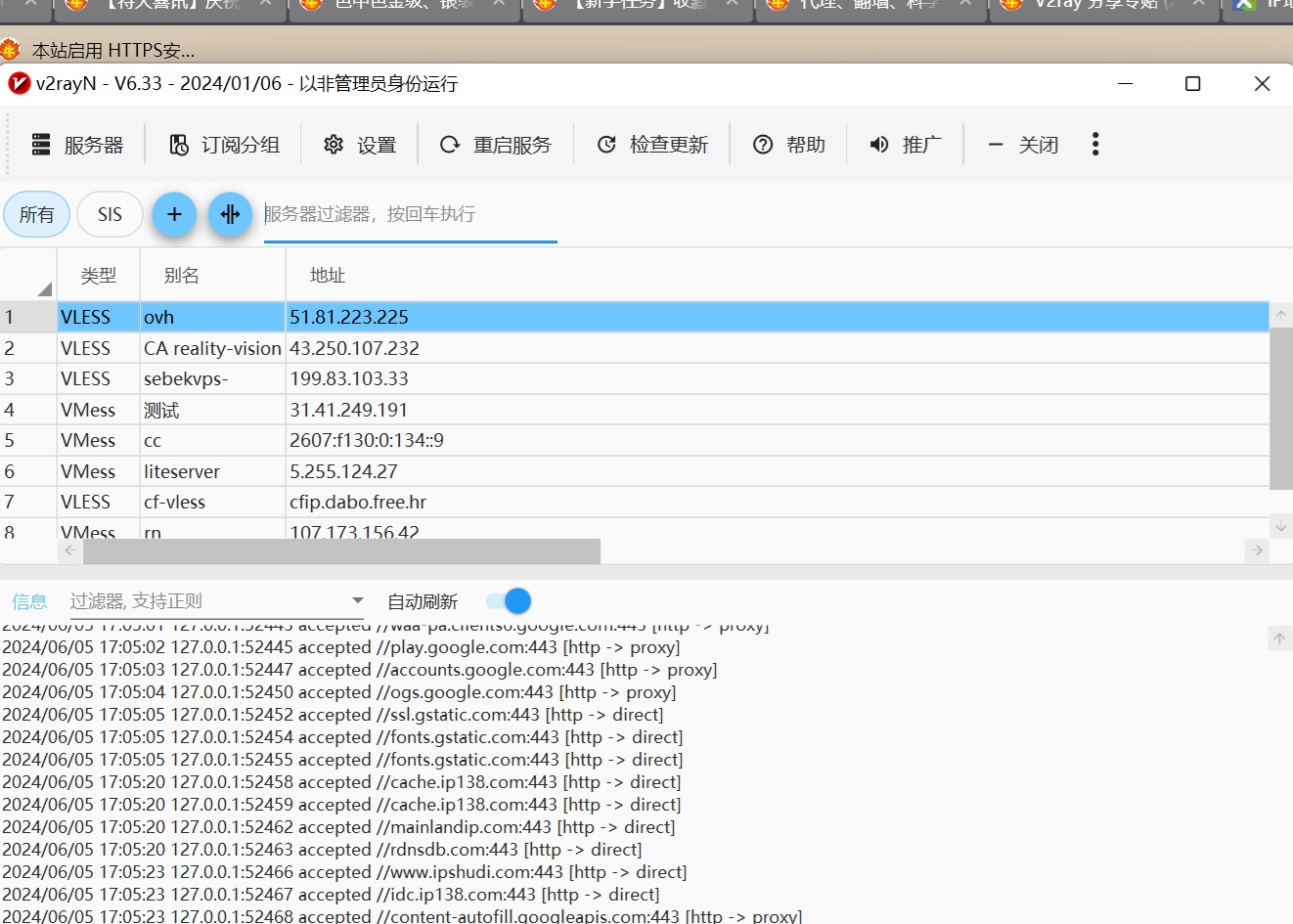Click the blue auto column width button
Screen dimensions: 1293x924
[x=230, y=214]
